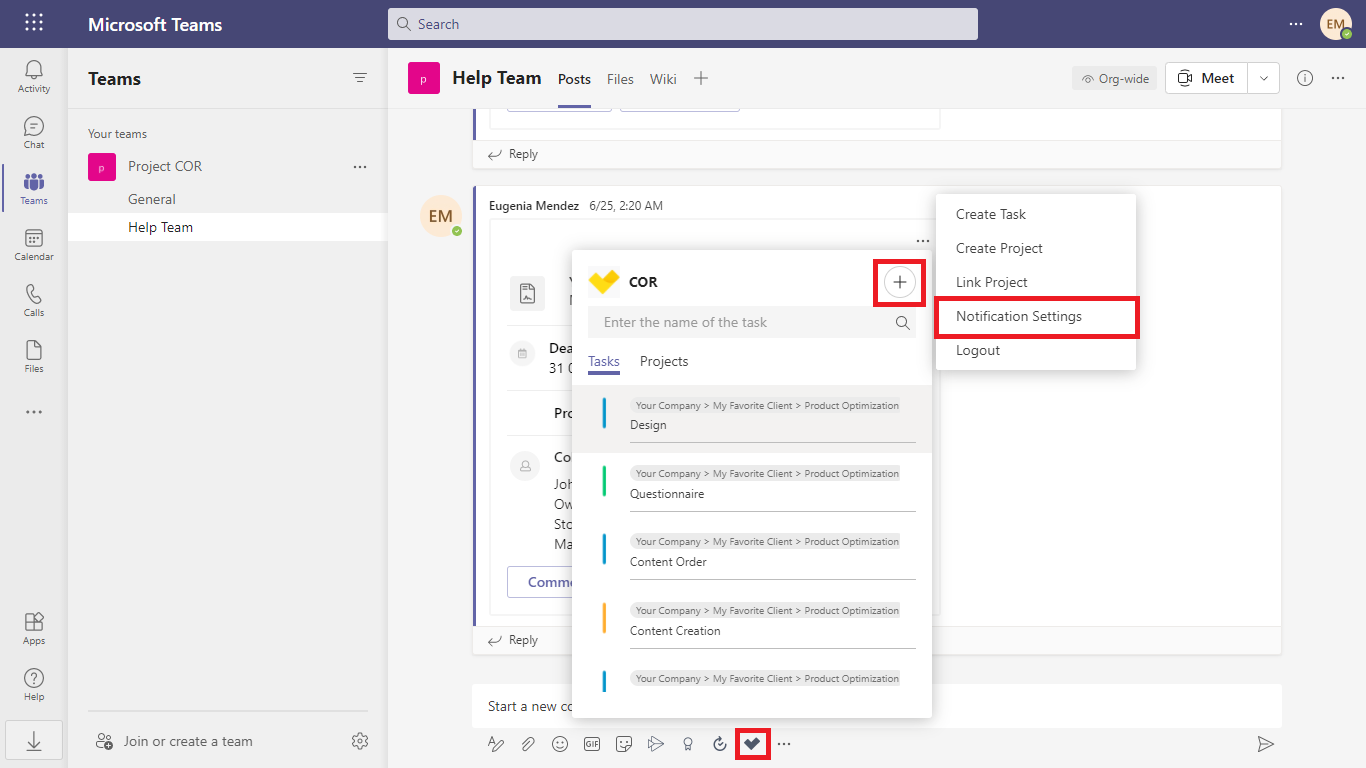Open Chat in the left rail
The width and height of the screenshot is (1366, 768).
pos(34,132)
